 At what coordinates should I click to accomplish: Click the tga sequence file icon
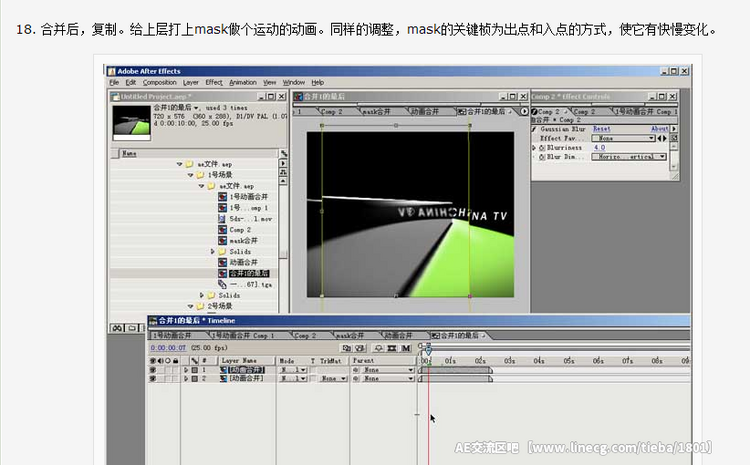point(222,284)
